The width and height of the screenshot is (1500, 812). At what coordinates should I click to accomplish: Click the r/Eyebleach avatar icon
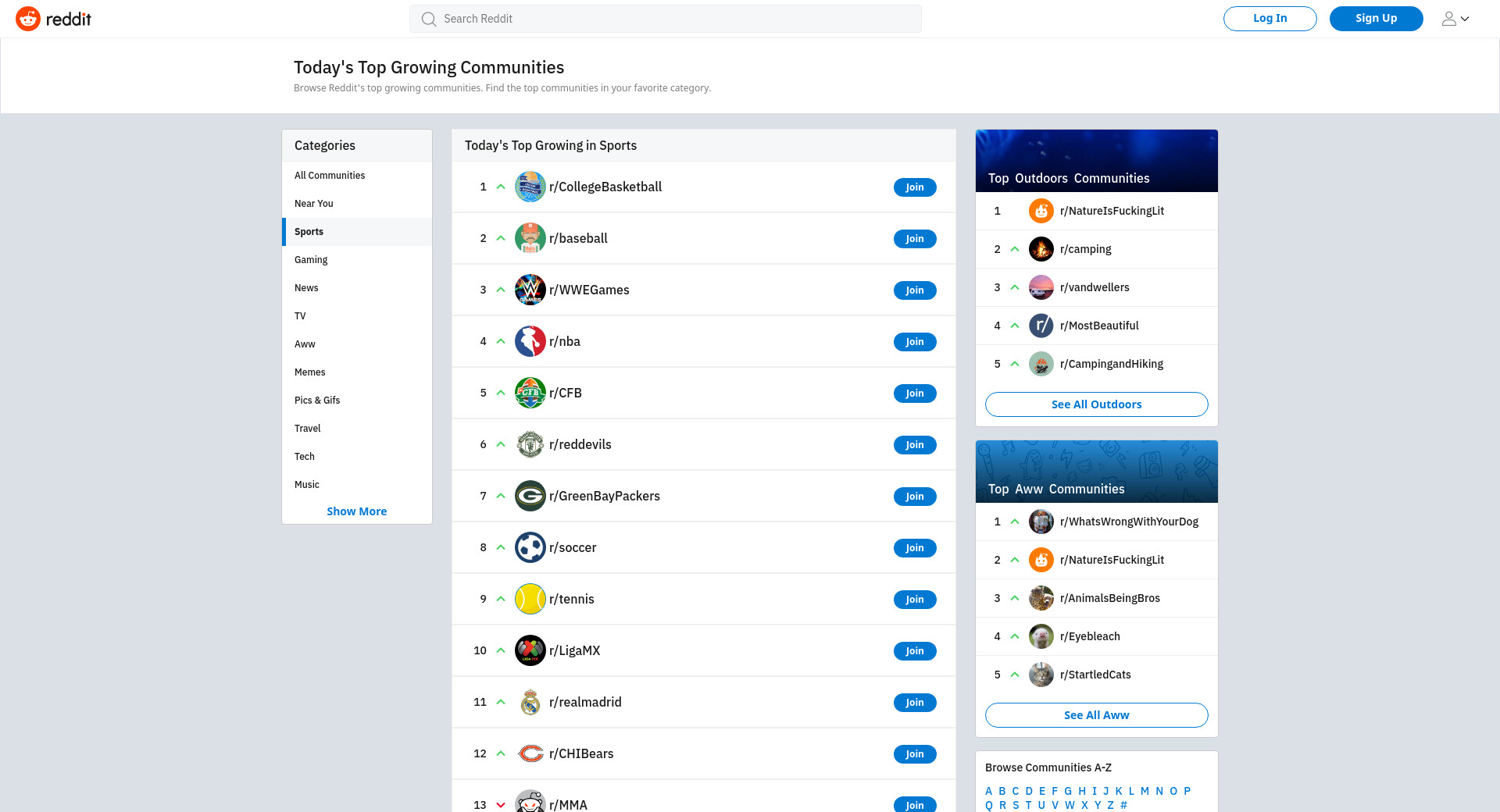1041,636
